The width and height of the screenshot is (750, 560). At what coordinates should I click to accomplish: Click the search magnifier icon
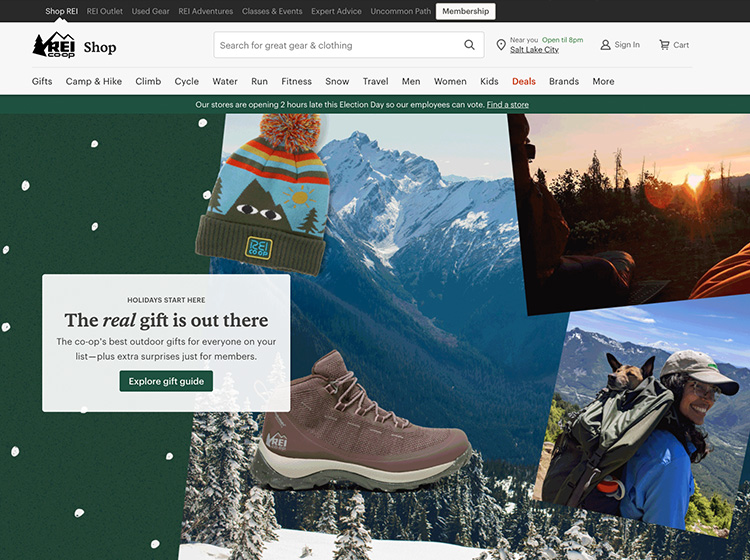pos(469,45)
